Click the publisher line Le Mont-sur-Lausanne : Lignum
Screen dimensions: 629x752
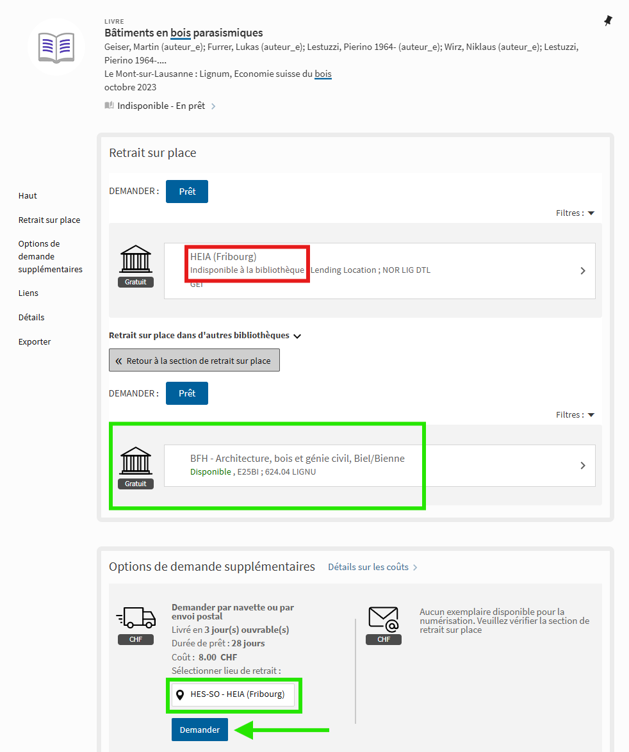click(x=218, y=74)
